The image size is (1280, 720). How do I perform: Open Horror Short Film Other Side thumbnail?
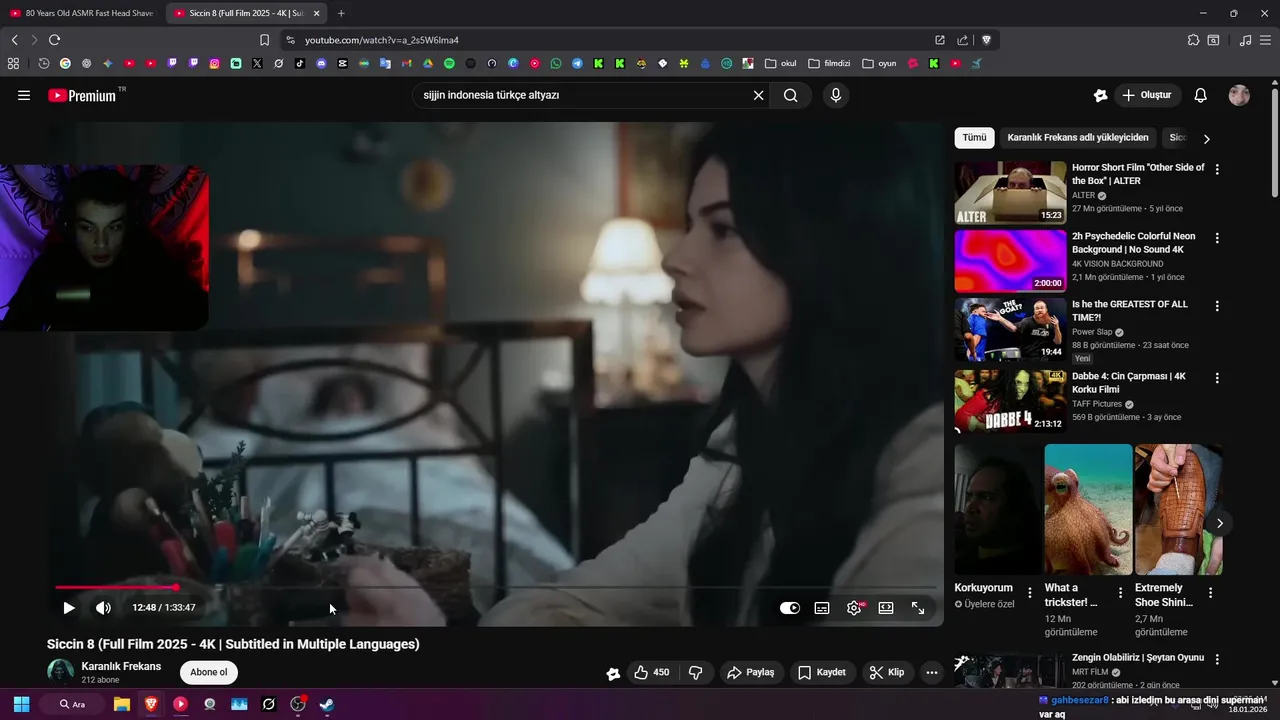[x=1010, y=192]
